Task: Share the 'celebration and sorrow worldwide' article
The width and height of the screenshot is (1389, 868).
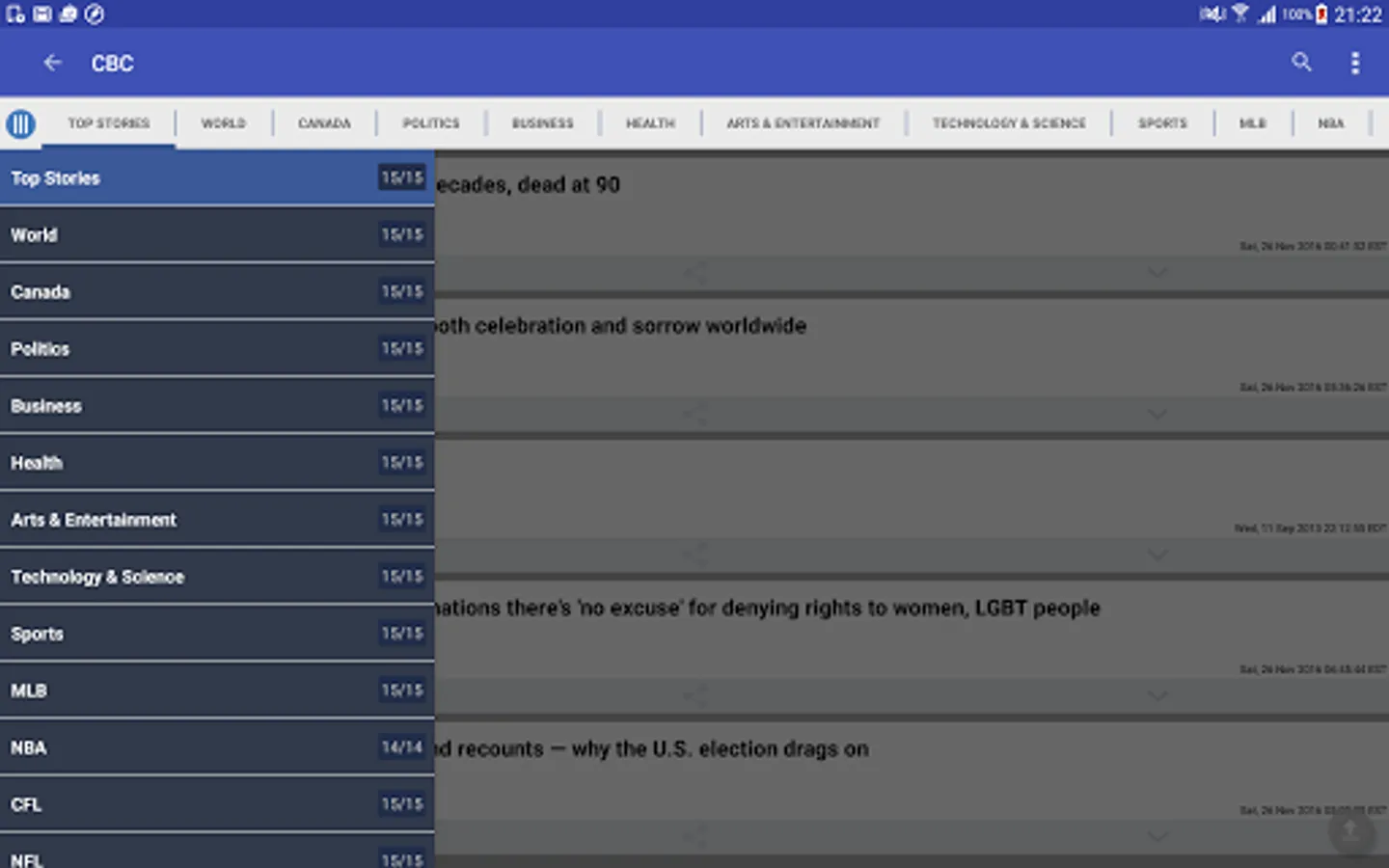Action: [694, 415]
